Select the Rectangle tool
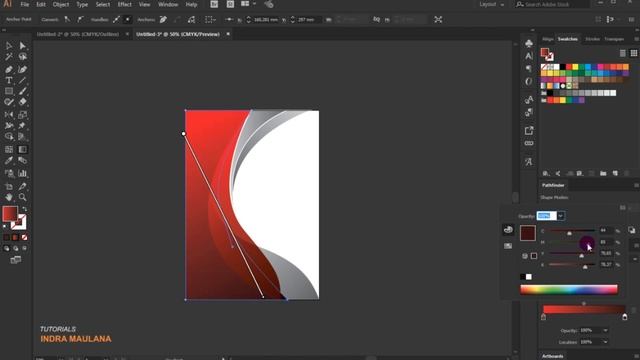The width and height of the screenshot is (640, 360). (9, 91)
